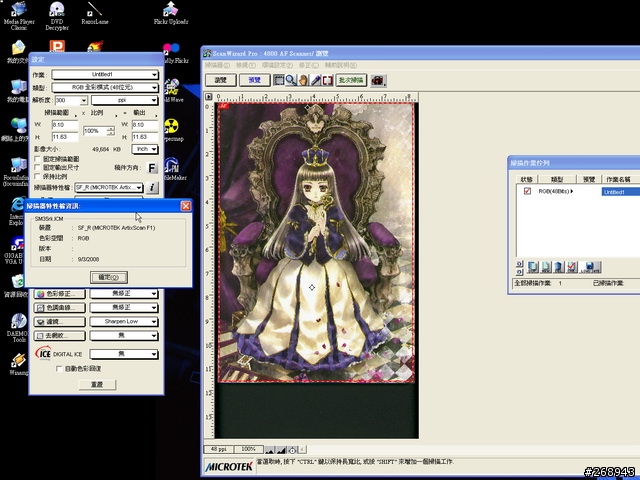Open the 掃描器 menu
This screenshot has height=480, width=640.
217,65
